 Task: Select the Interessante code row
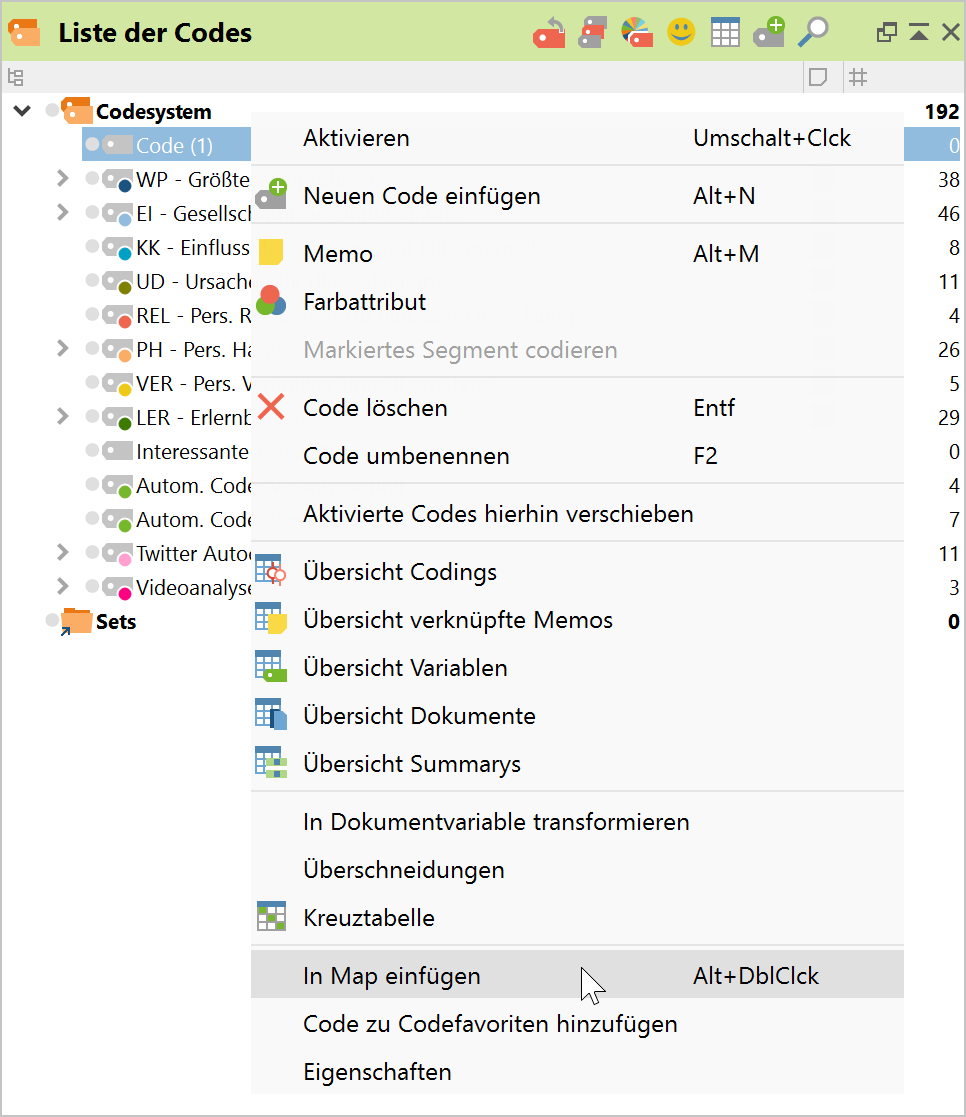click(192, 452)
